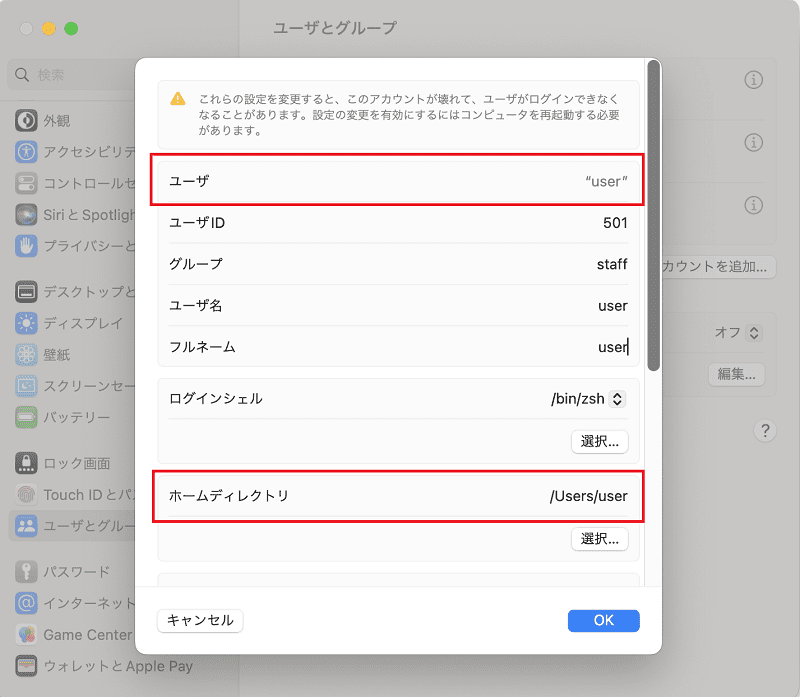Click the ユーザID field value 501
800x697 pixels.
pos(615,222)
